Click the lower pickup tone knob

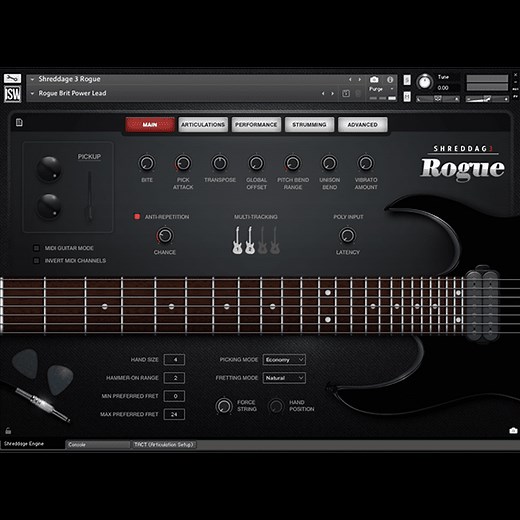coord(49,206)
